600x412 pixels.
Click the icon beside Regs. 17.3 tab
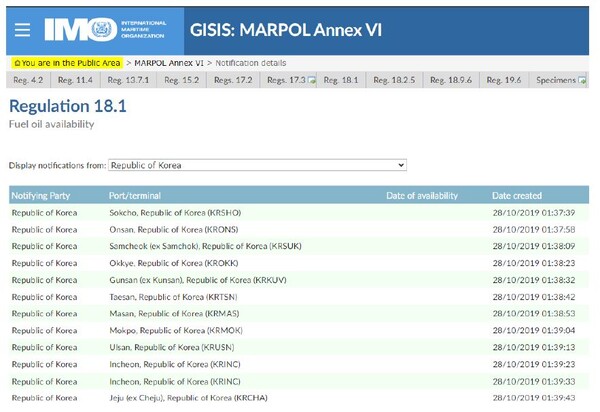click(312, 80)
